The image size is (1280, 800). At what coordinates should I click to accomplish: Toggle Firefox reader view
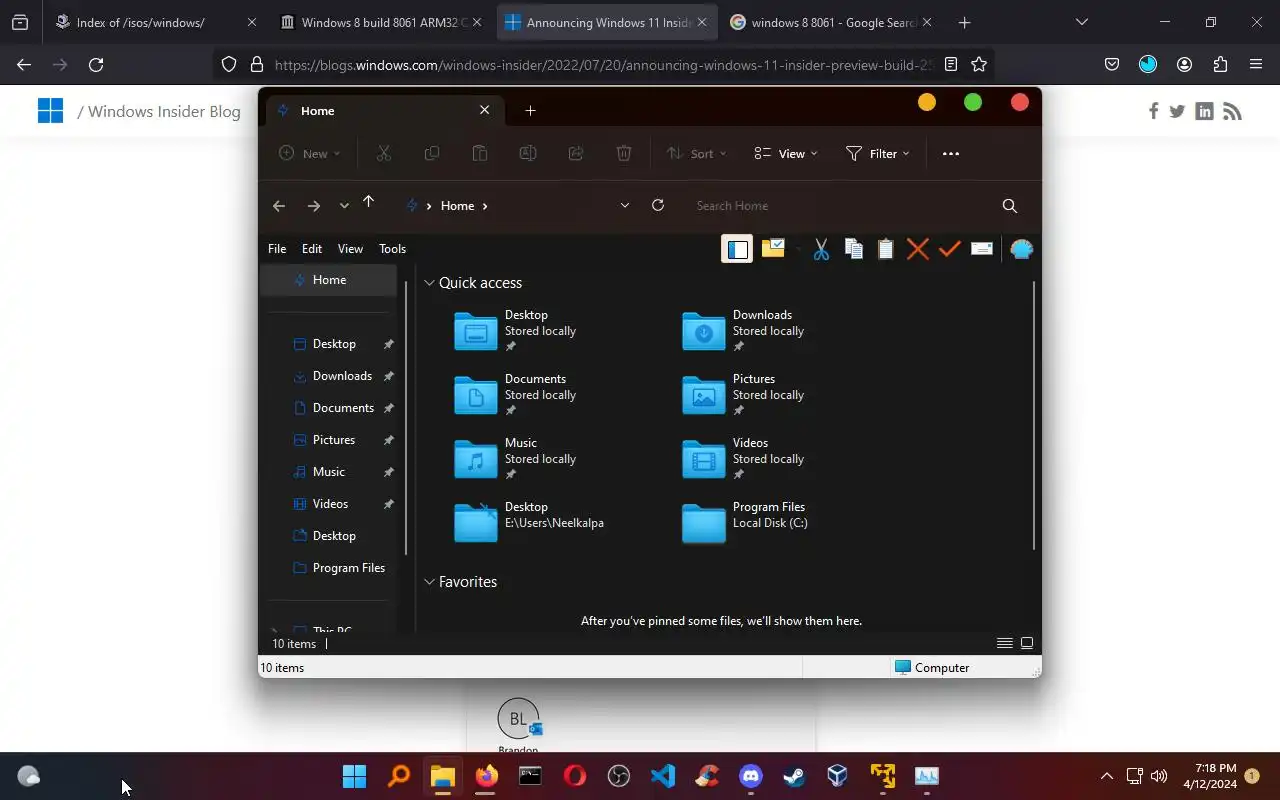pos(951,64)
